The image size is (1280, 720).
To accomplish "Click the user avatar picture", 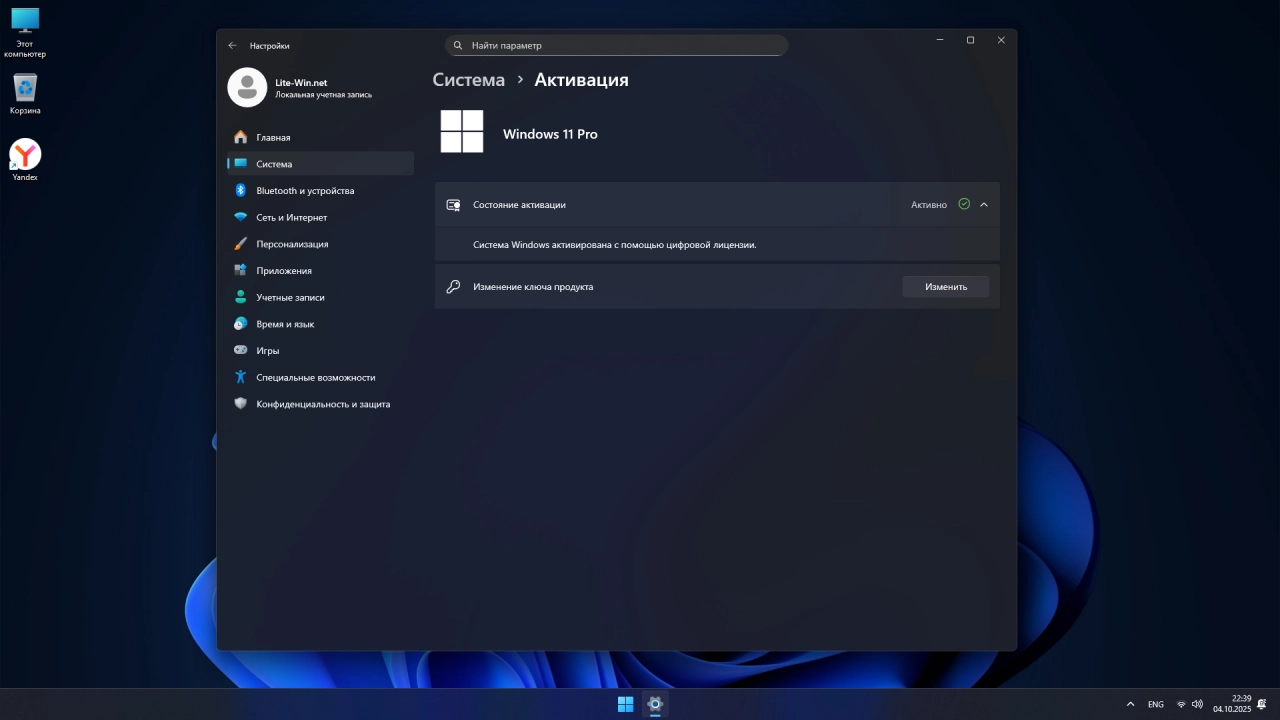I will [x=247, y=88].
